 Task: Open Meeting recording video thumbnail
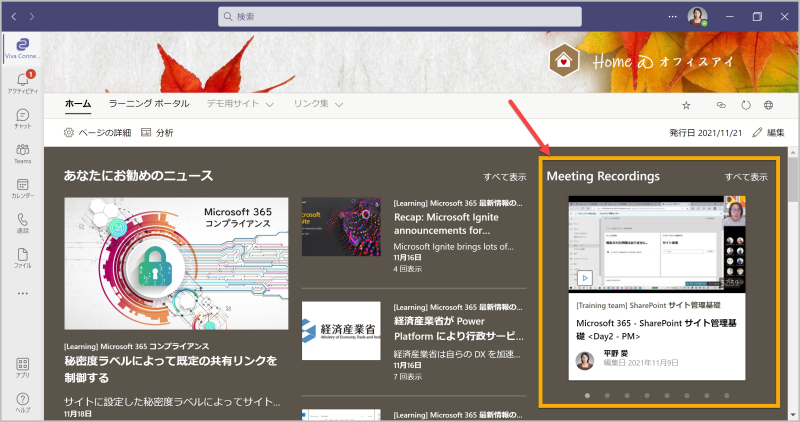(657, 244)
